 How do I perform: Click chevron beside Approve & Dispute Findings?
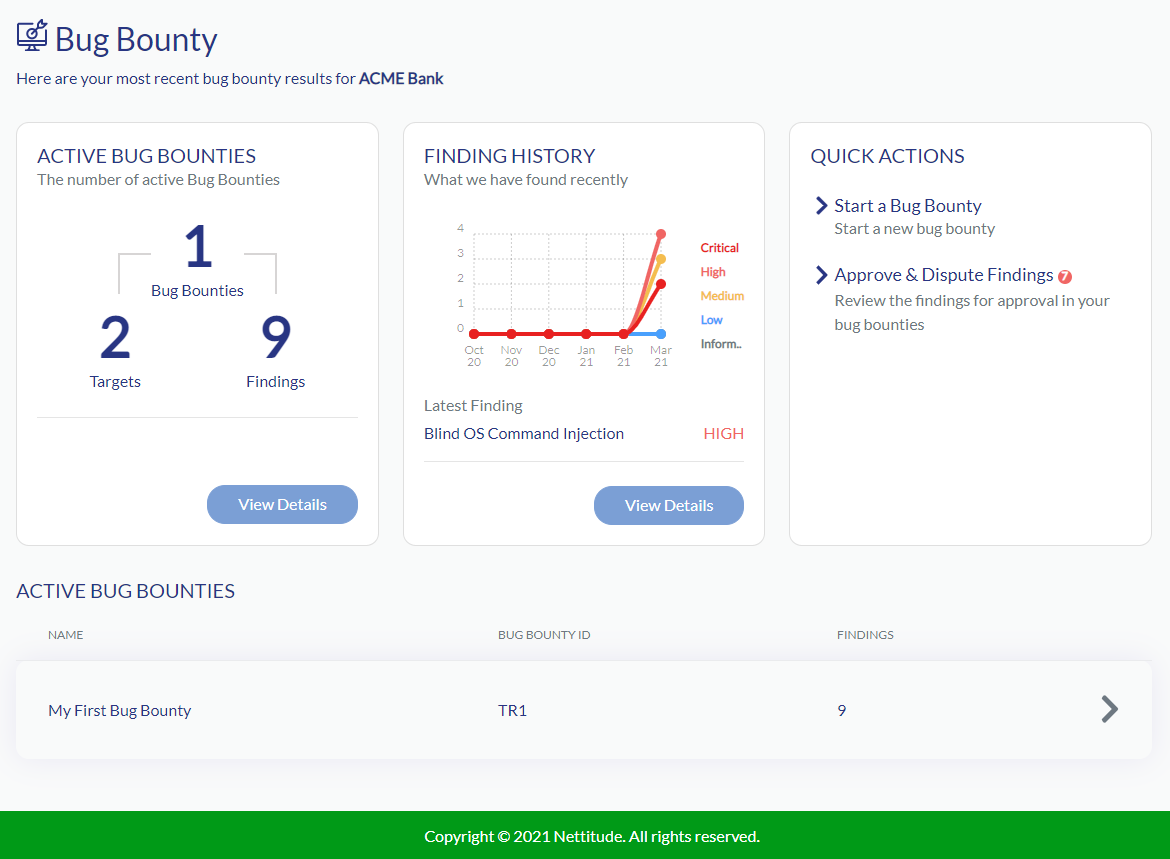point(822,275)
